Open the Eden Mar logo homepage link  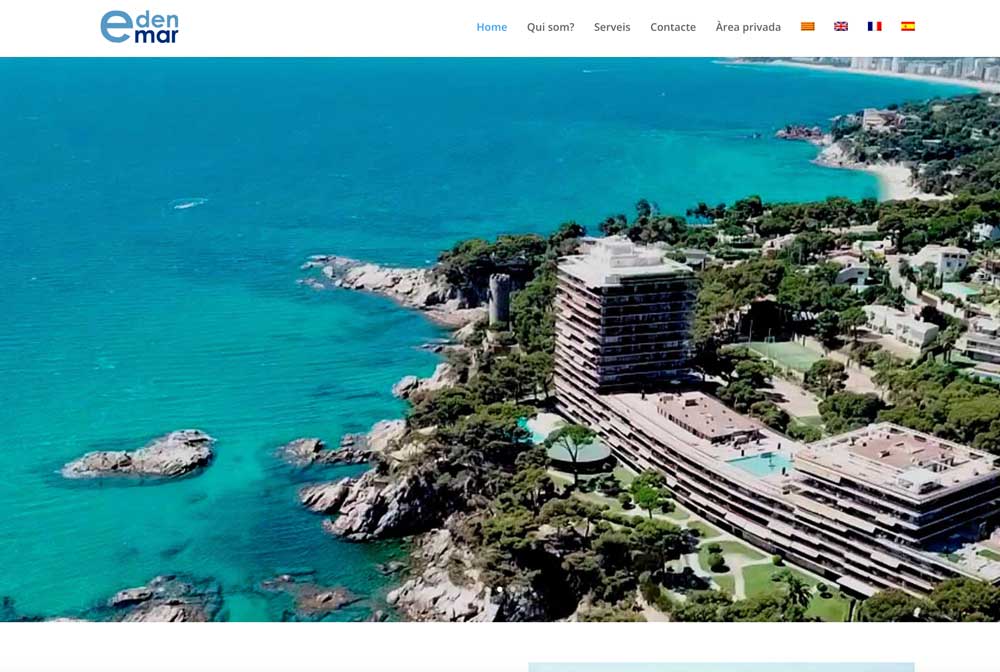140,27
